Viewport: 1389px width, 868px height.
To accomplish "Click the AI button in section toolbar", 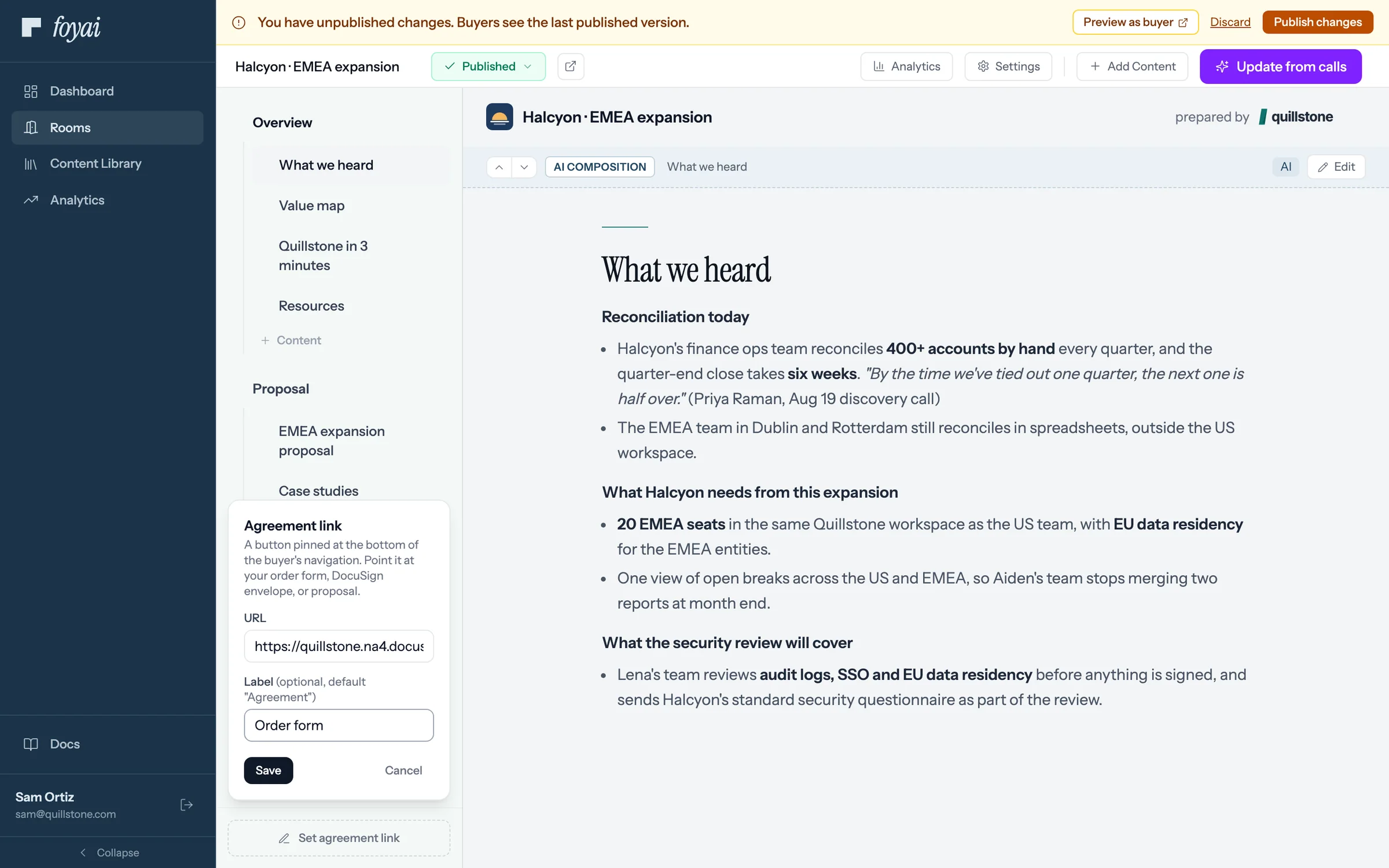I will [1285, 167].
